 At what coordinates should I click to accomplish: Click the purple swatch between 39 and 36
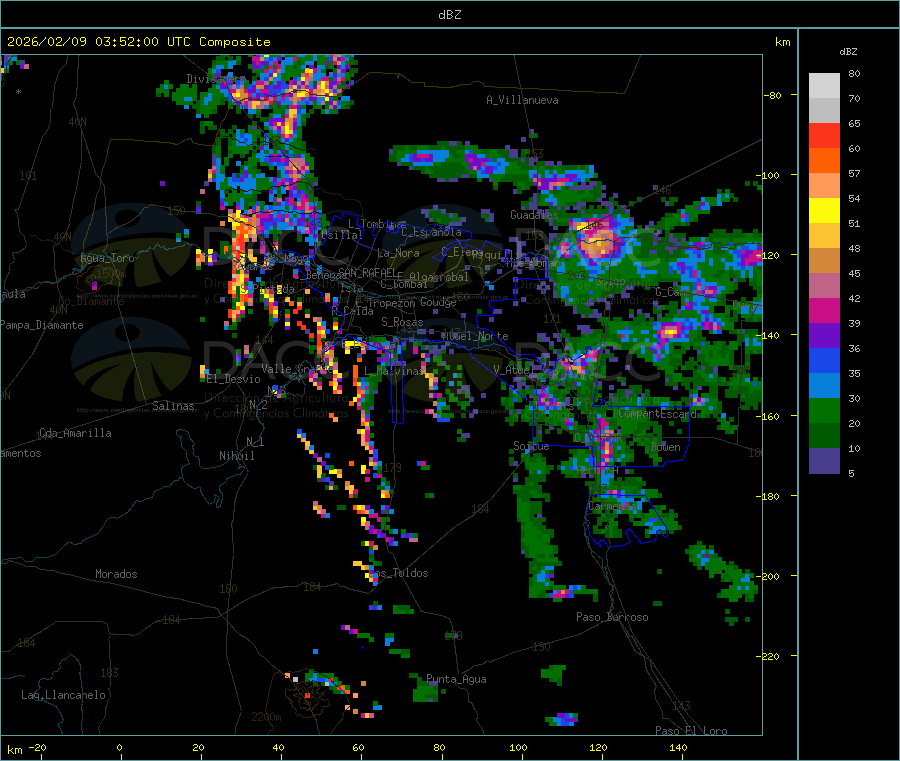[824, 336]
